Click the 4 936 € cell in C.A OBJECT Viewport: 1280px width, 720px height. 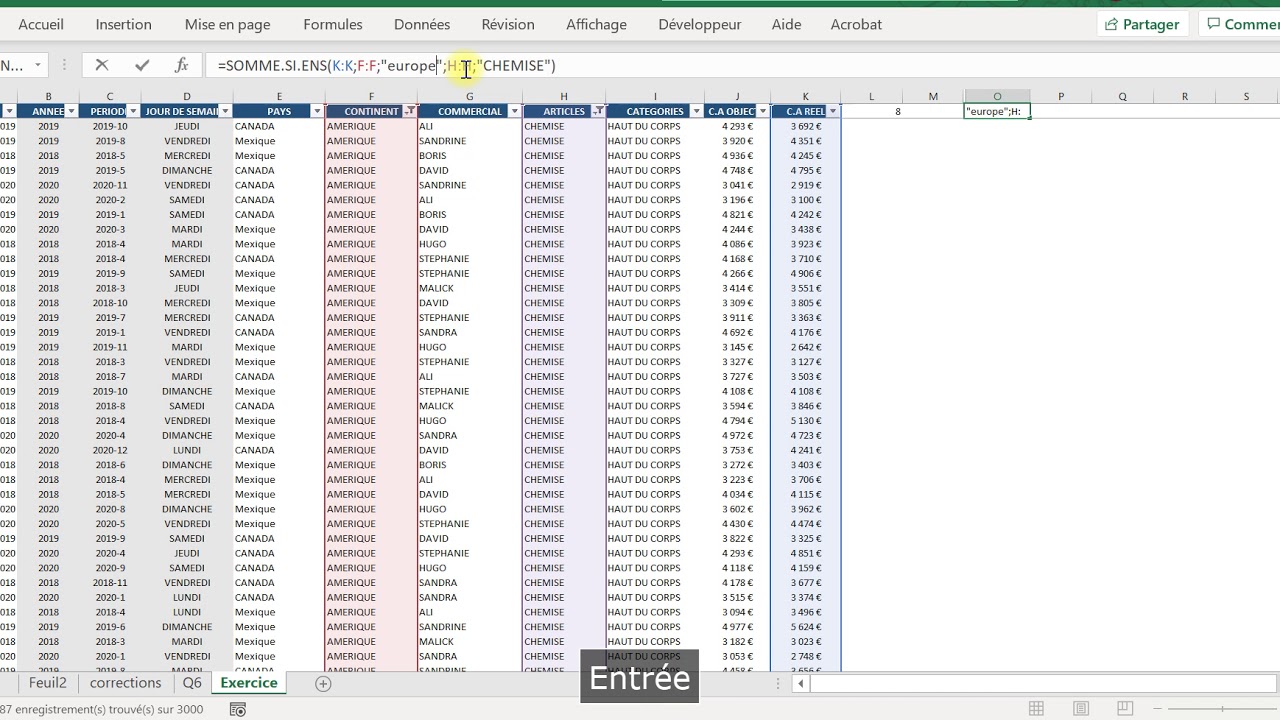coord(737,156)
